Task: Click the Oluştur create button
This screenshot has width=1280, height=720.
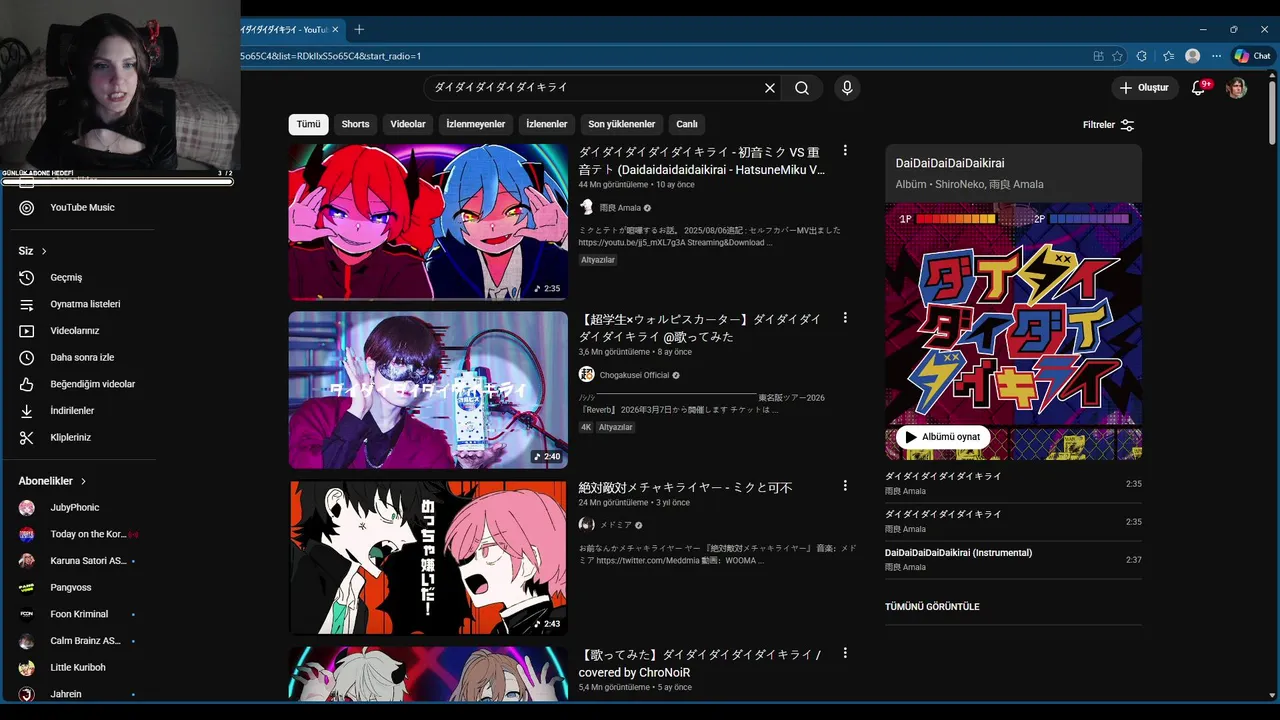Action: point(1144,88)
